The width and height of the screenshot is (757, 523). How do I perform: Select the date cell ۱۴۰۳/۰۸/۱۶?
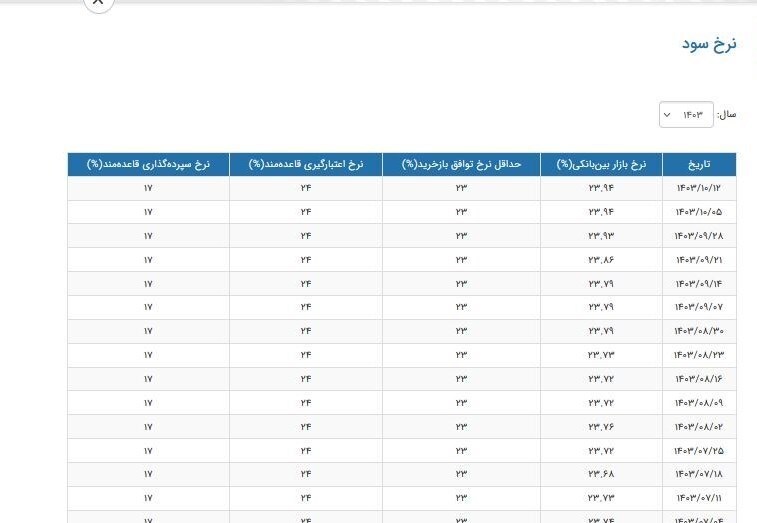[699, 379]
